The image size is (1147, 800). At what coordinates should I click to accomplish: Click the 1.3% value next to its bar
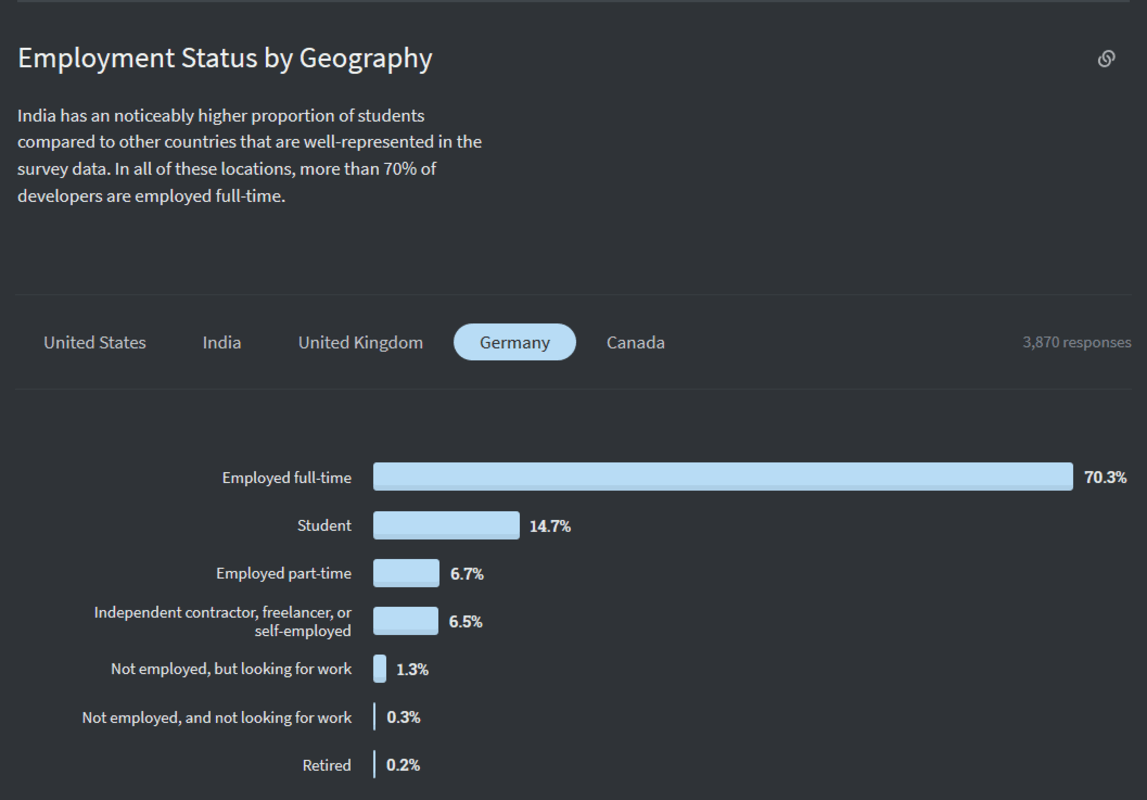coord(412,670)
